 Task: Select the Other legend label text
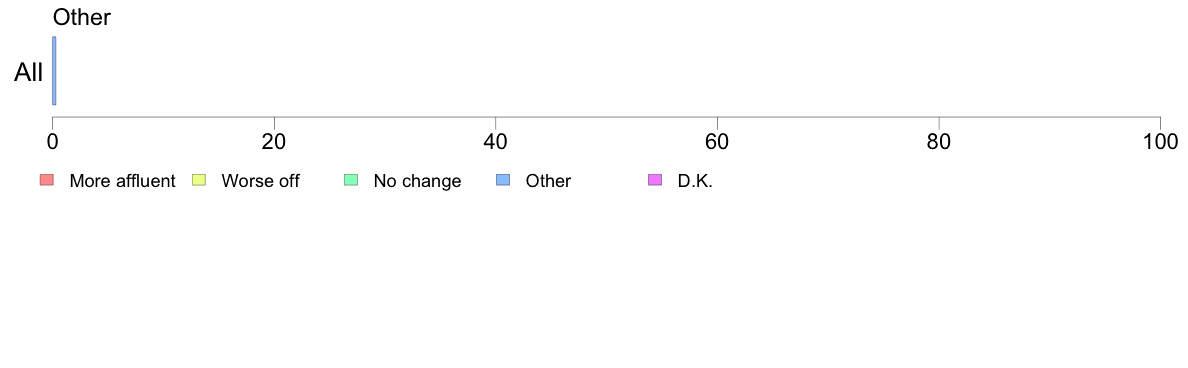point(549,181)
